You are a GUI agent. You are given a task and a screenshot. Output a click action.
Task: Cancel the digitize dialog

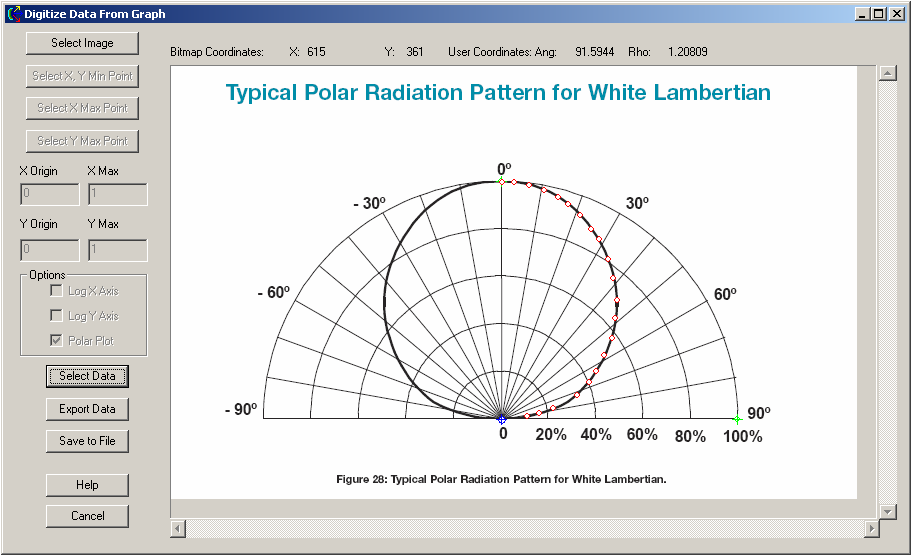pos(87,516)
